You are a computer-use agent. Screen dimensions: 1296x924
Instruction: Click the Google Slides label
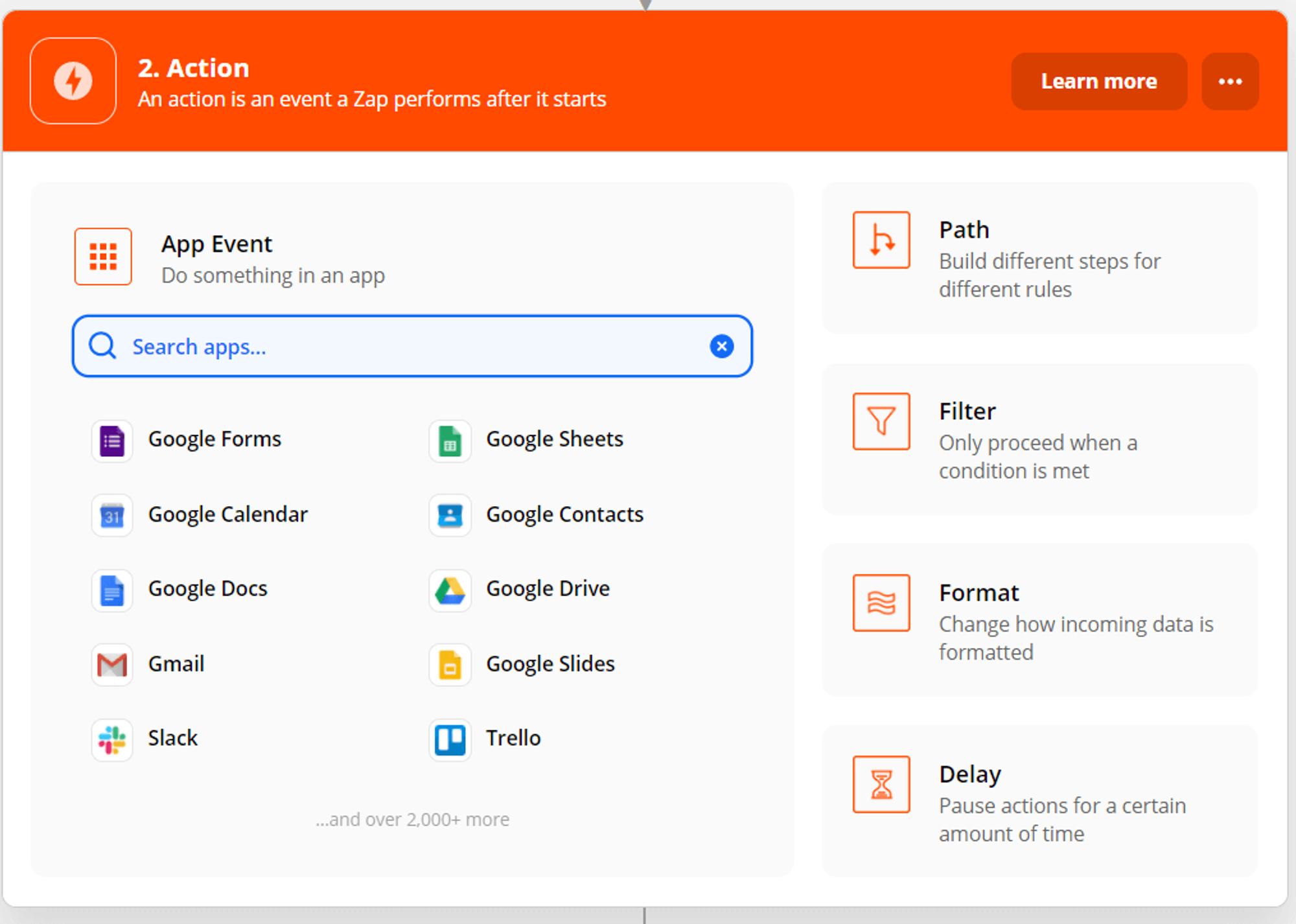[551, 664]
